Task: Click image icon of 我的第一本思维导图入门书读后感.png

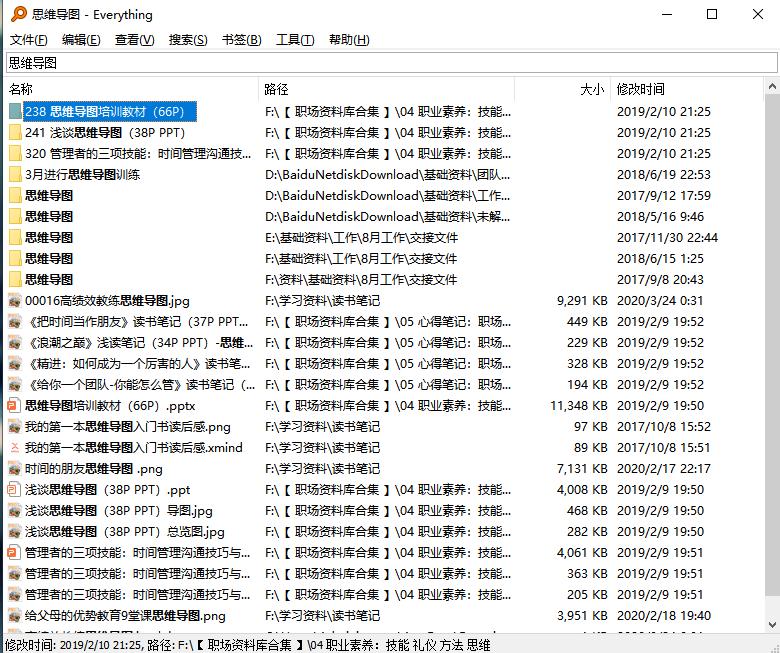Action: tap(15, 427)
